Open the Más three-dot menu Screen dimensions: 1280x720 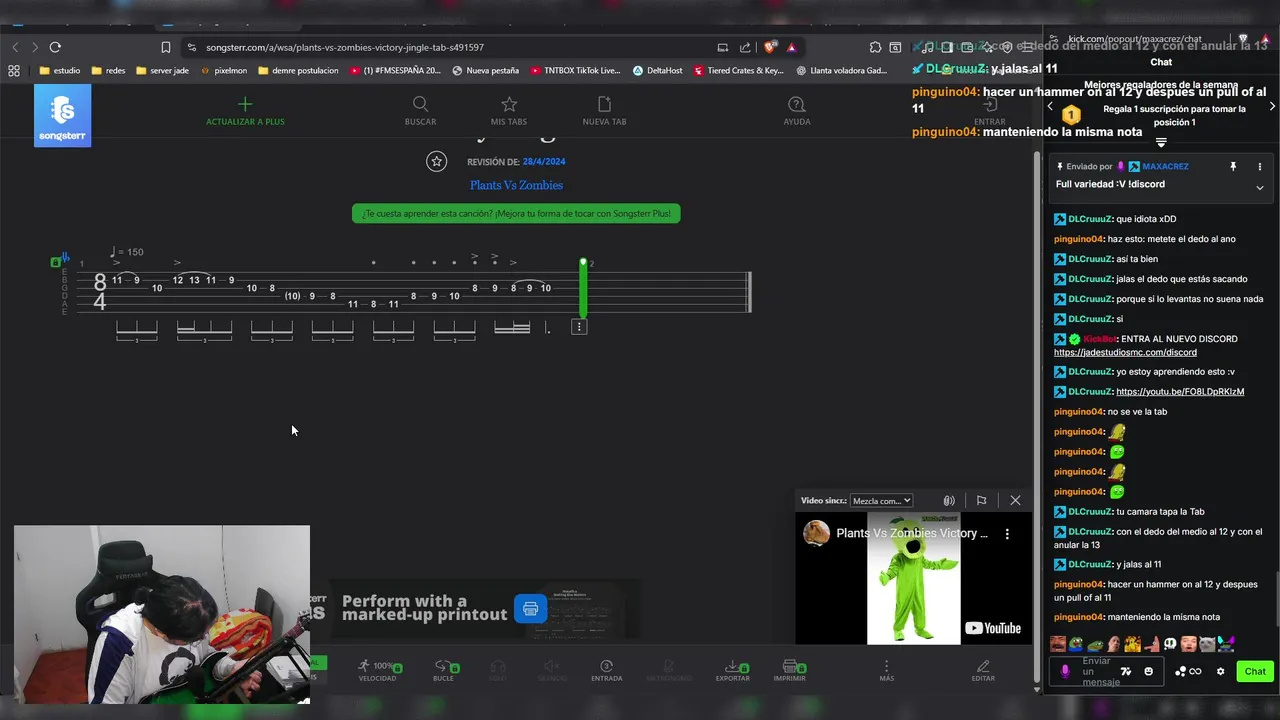tap(886, 670)
